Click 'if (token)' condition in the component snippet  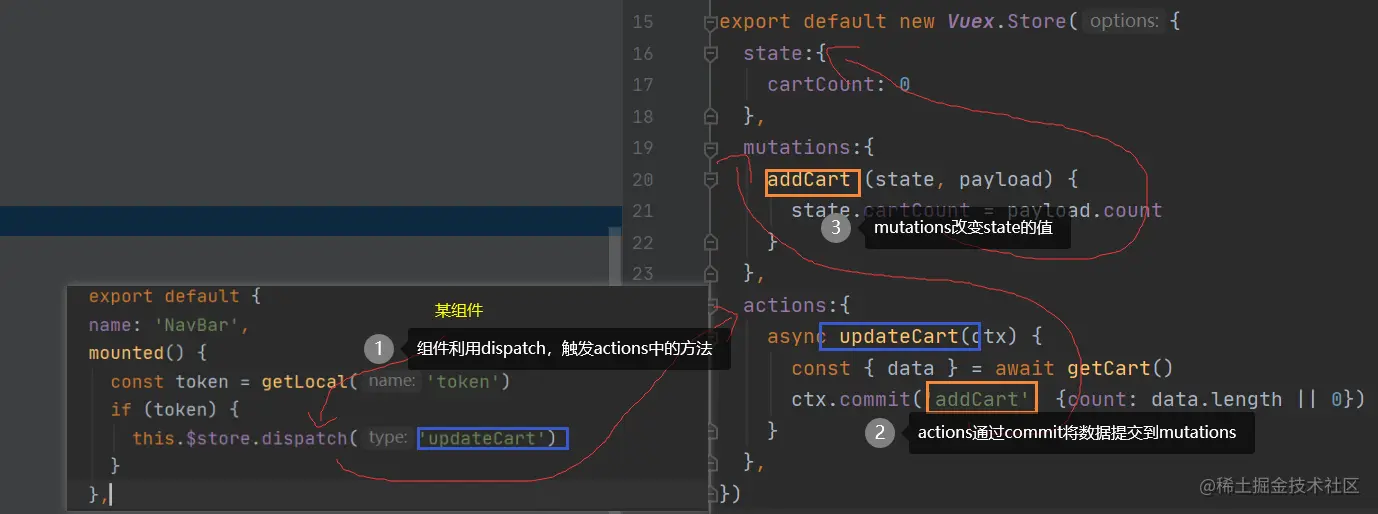(164, 409)
